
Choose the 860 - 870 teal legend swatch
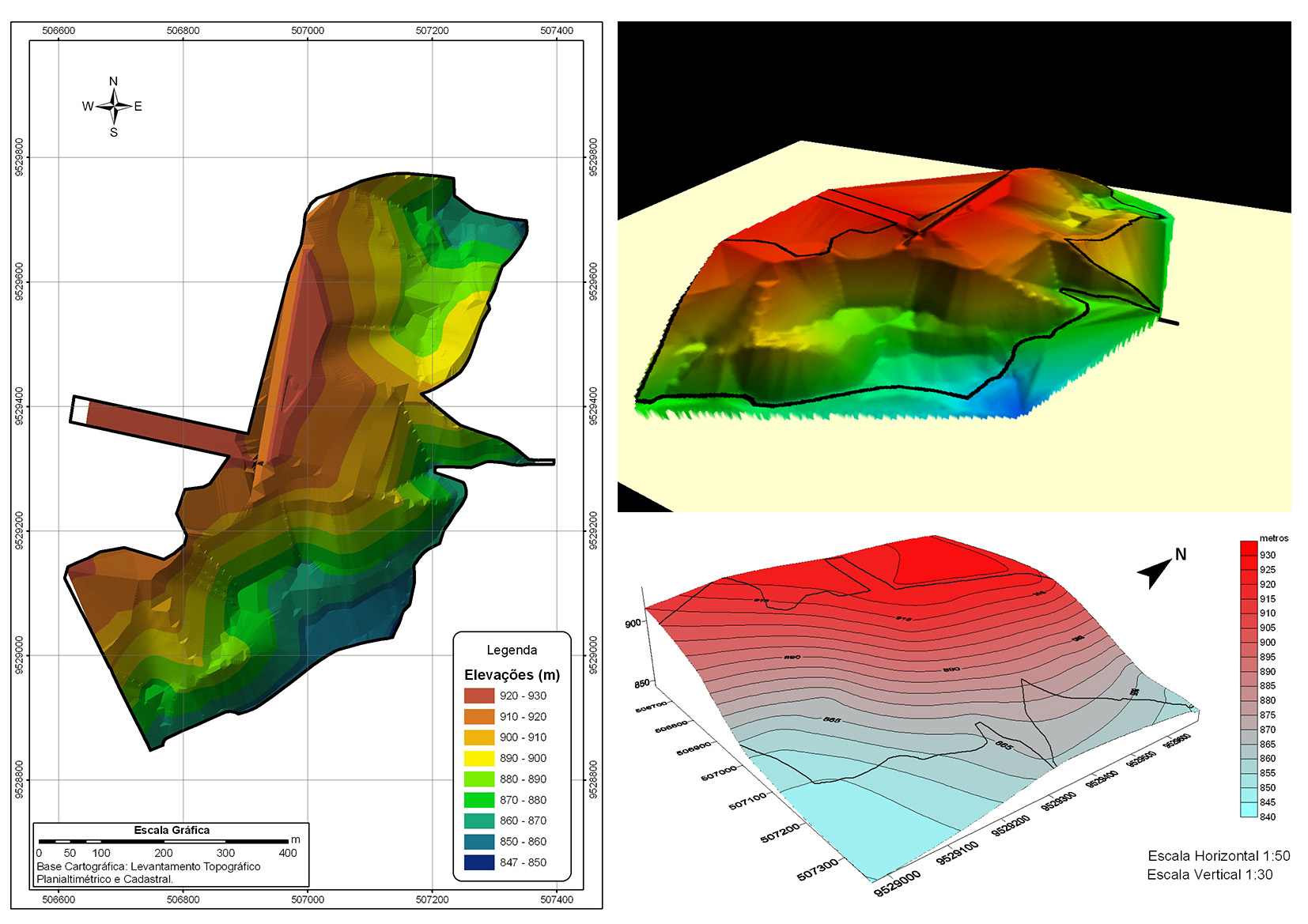coord(478,820)
